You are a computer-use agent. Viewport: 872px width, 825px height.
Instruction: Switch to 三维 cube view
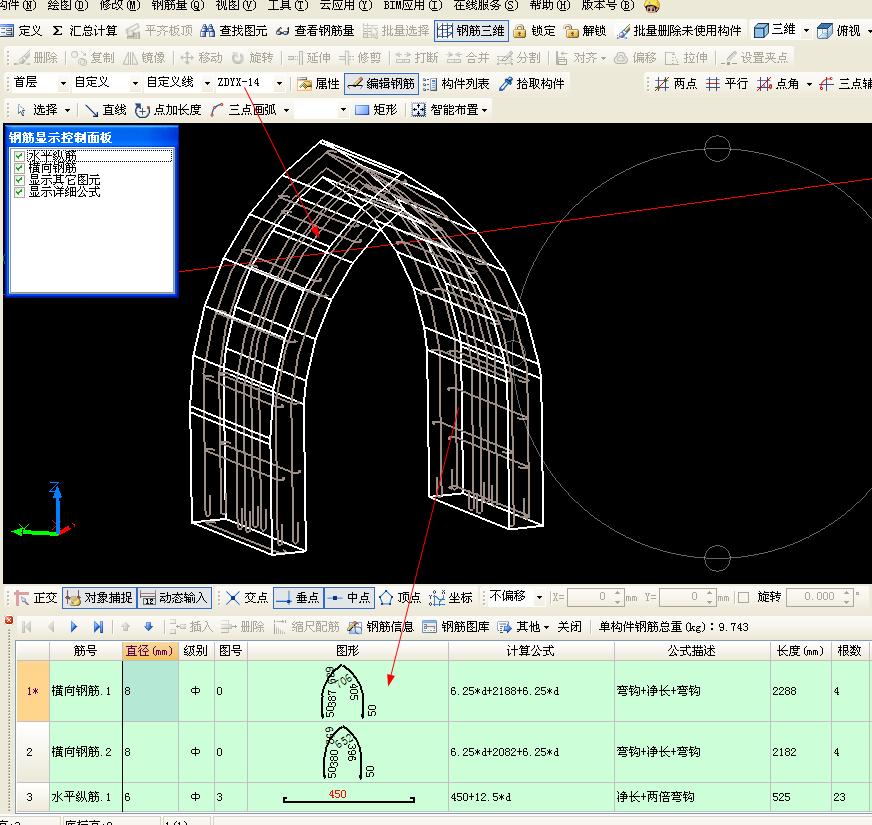tap(761, 31)
